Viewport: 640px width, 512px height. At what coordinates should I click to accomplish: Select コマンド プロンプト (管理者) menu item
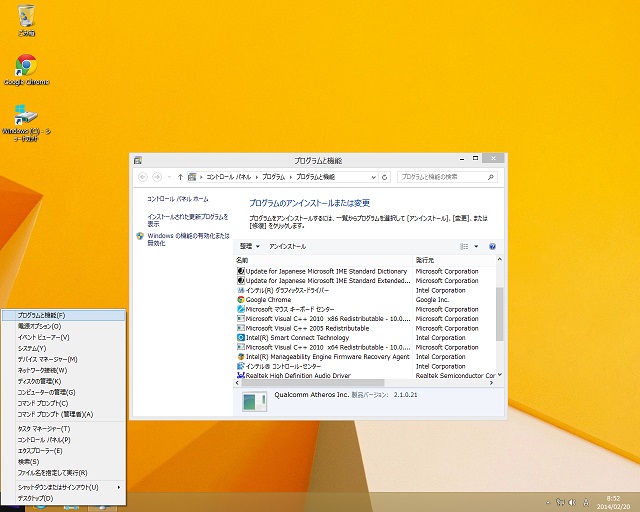pyautogui.click(x=56, y=414)
